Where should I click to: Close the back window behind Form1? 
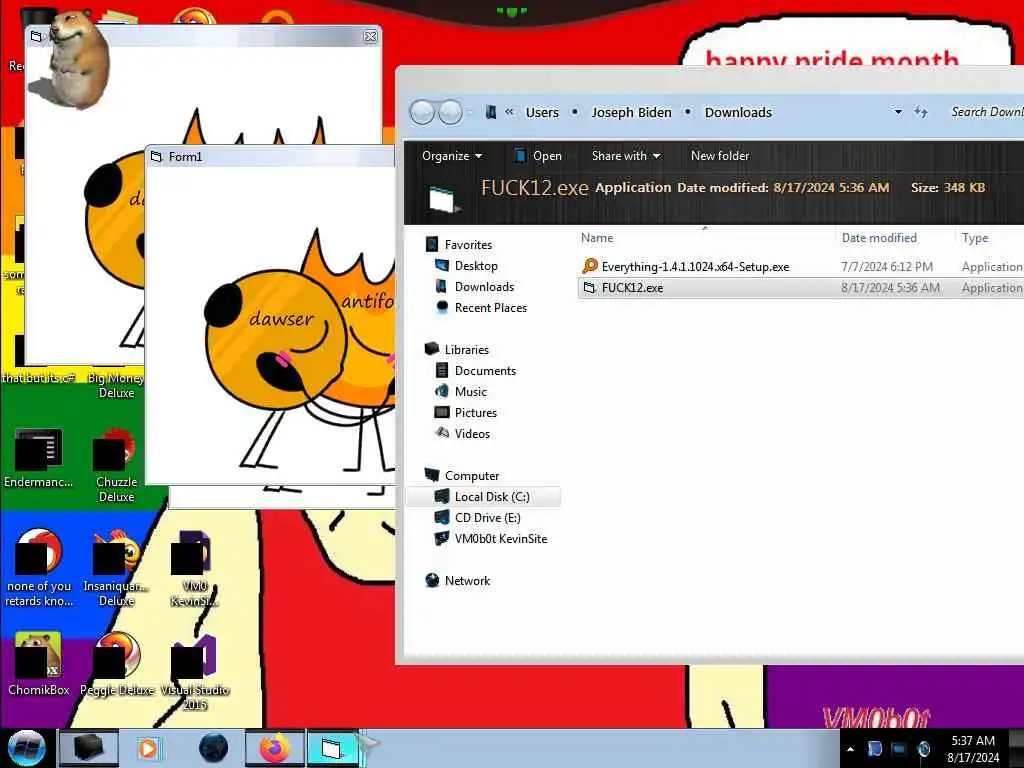(x=370, y=37)
